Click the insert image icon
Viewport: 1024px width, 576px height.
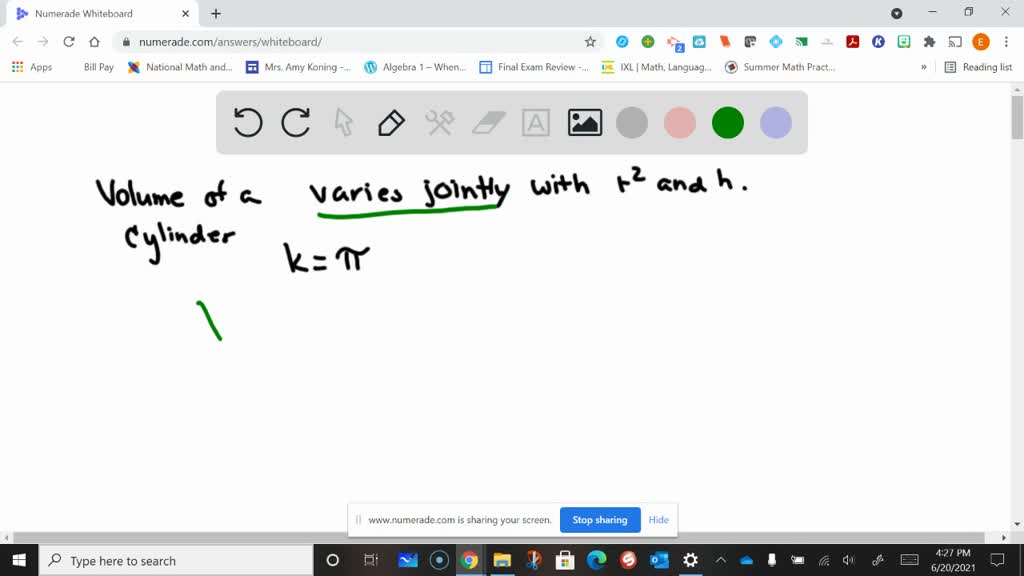click(584, 122)
